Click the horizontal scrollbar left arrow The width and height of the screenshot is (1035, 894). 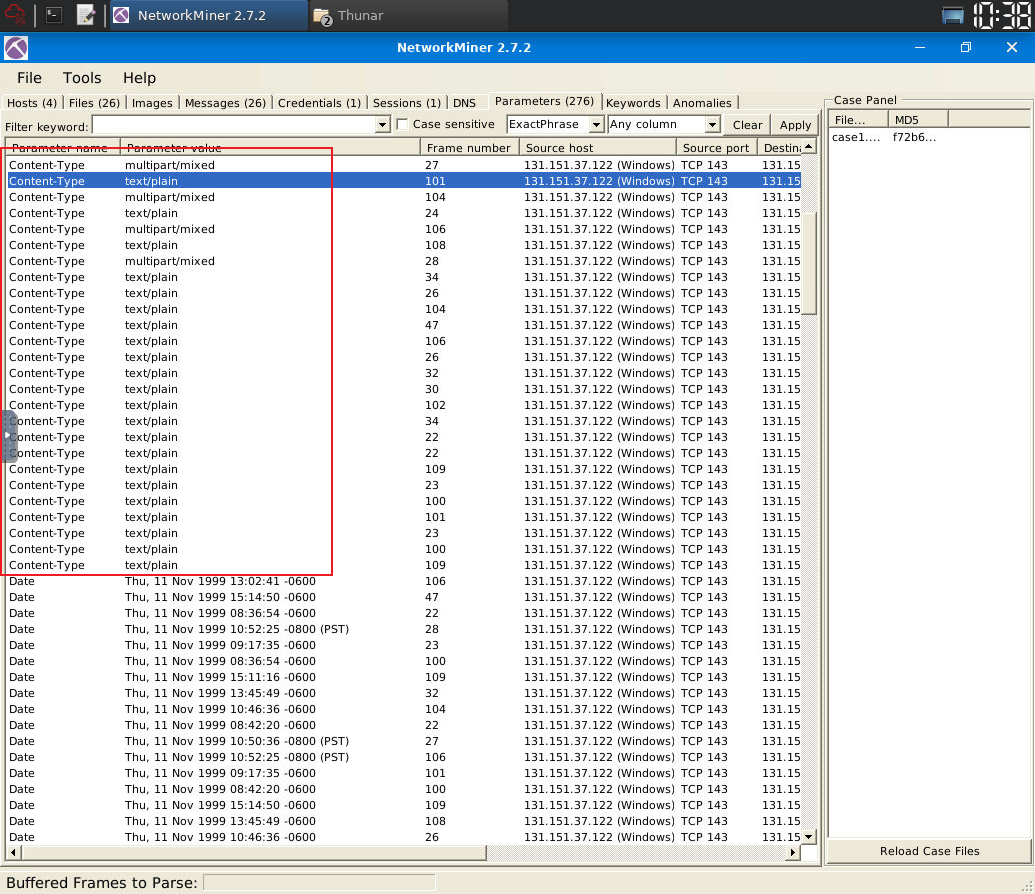pos(12,852)
